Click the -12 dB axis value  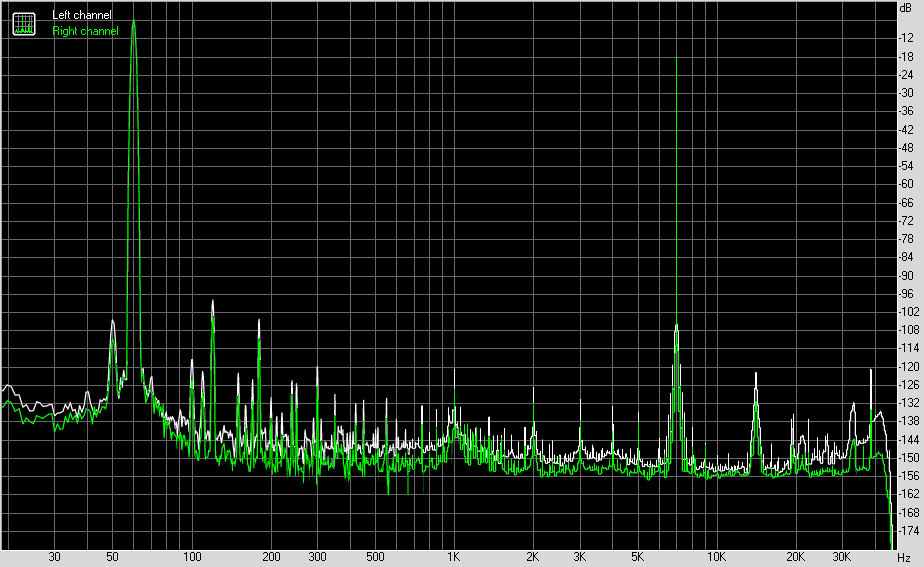pos(906,38)
